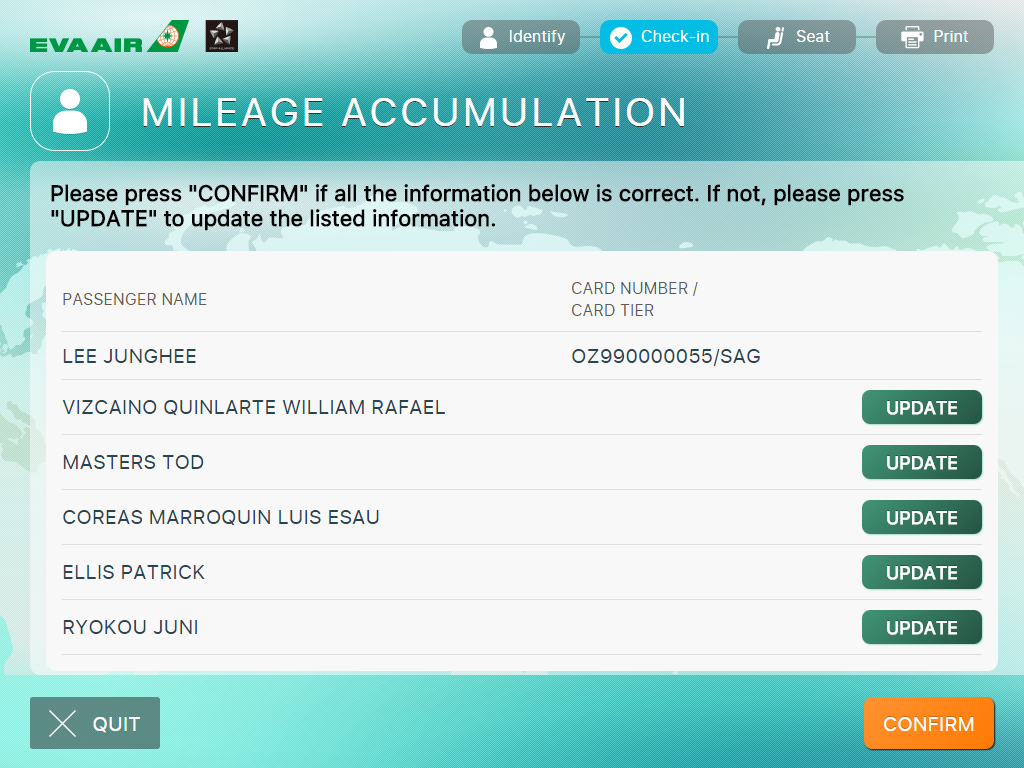The image size is (1024, 768).
Task: Click the passenger profile icon beside the title
Action: point(70,111)
